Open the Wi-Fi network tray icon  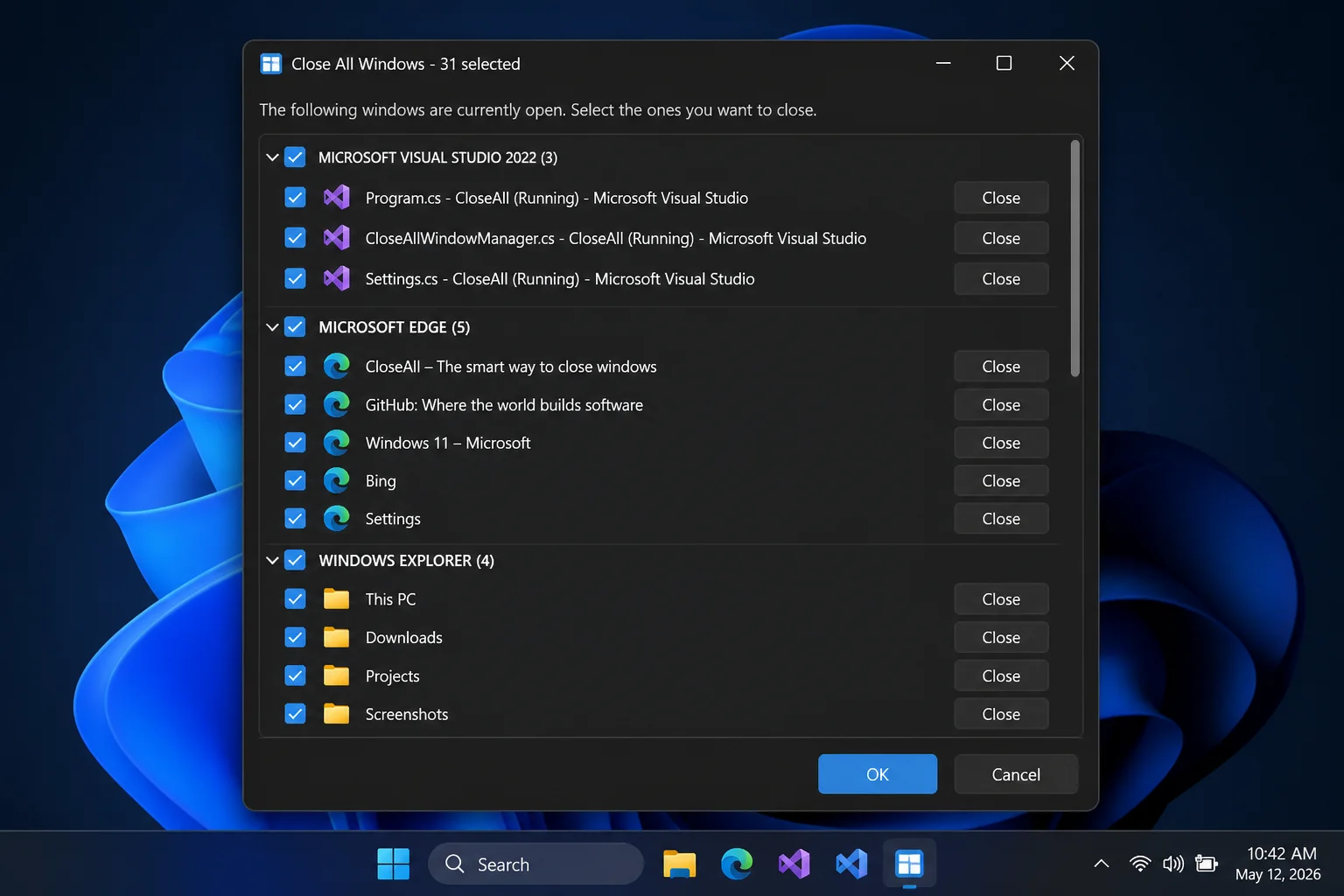(1140, 864)
